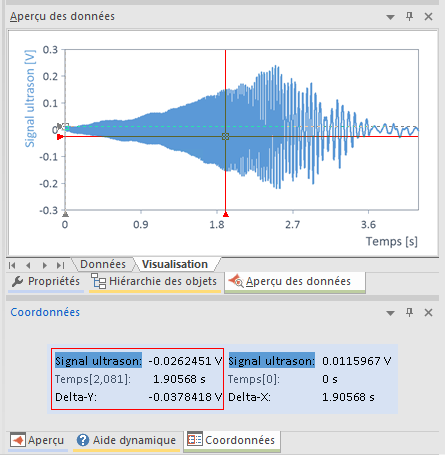Screen dimensions: 445x455
Task: Go to next sheet tab arrow
Action: (44, 265)
